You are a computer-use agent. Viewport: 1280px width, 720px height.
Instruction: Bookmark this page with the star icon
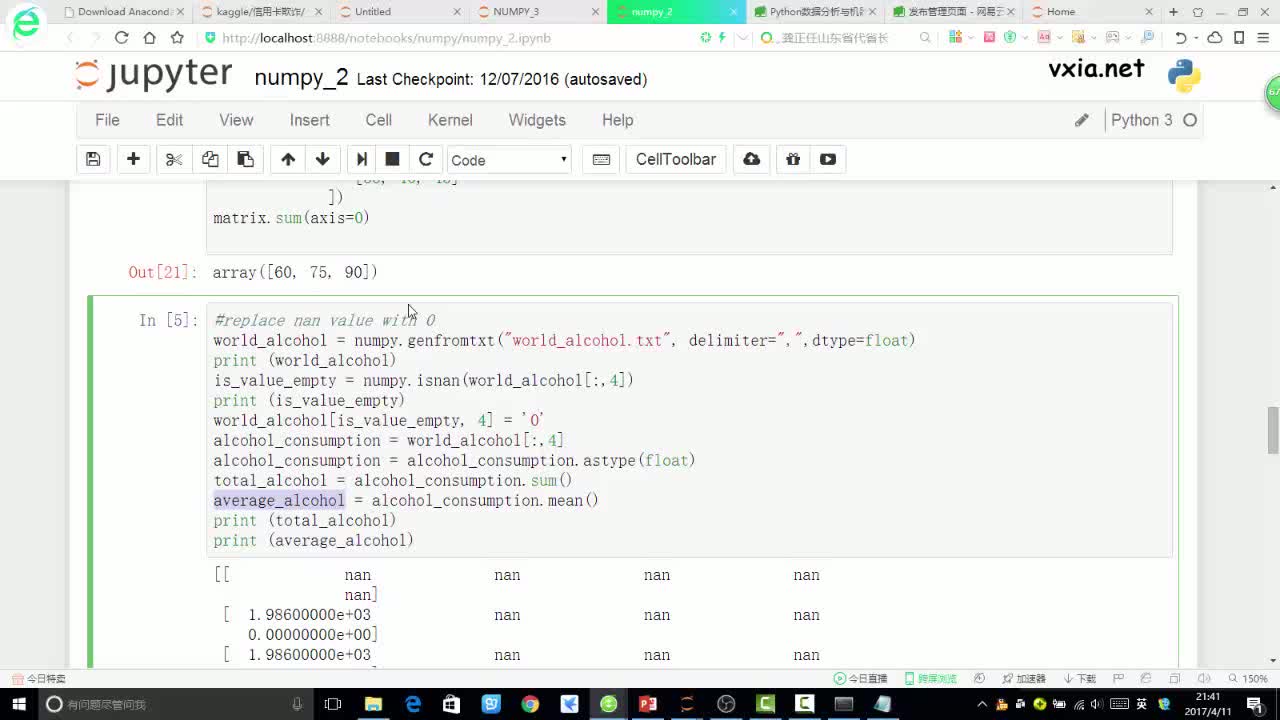[x=177, y=37]
